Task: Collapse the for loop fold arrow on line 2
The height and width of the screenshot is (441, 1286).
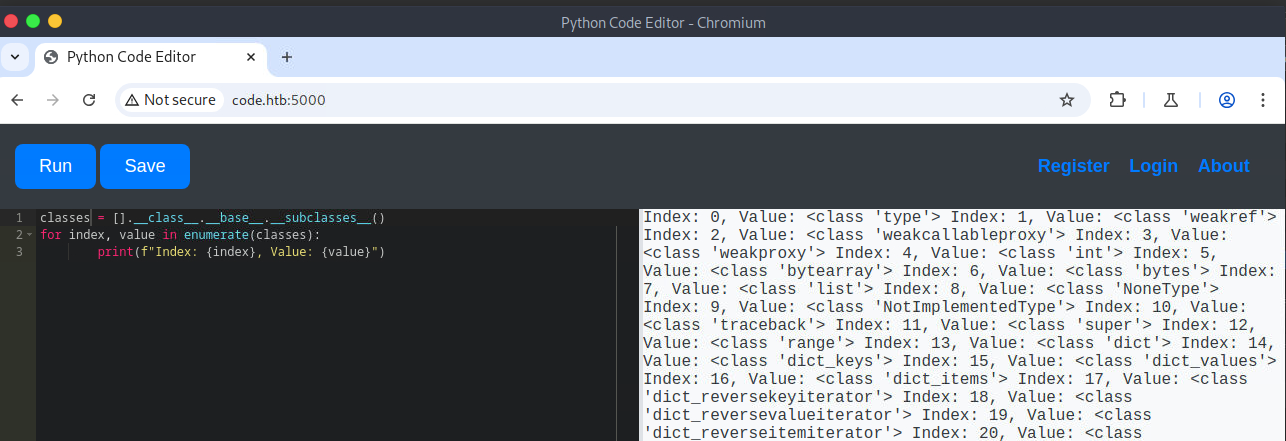Action: (30, 235)
